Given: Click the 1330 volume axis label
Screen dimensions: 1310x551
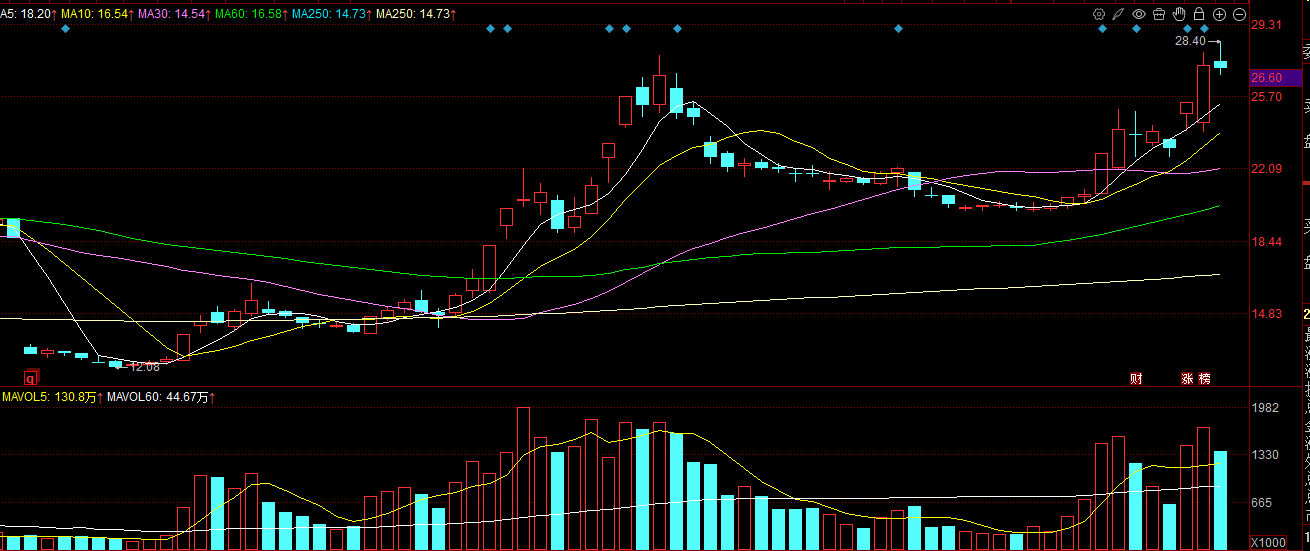Looking at the screenshot, I should click(1266, 455).
